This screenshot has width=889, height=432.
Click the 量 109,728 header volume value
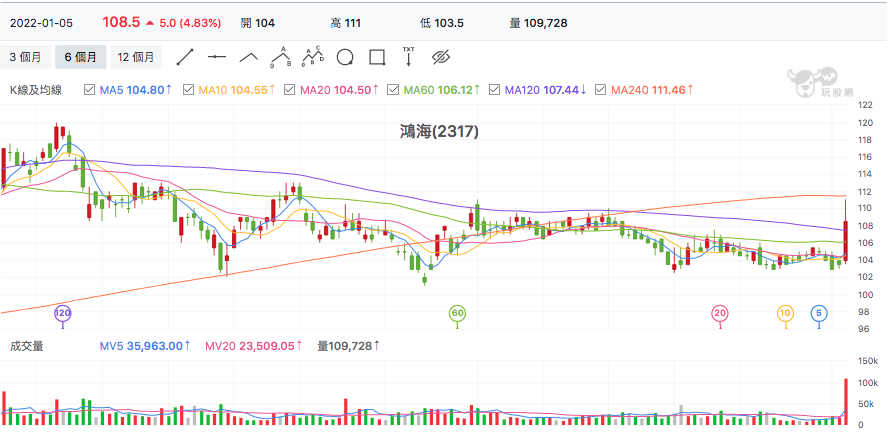[x=539, y=23]
